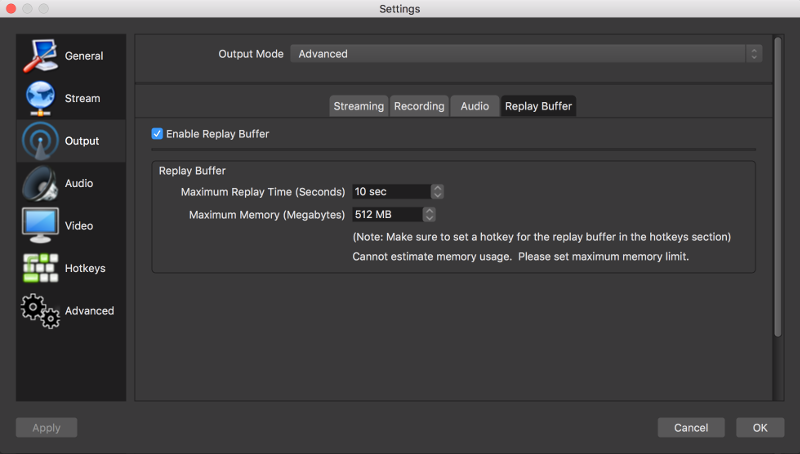Click Maximum Memory stepper arrows
The width and height of the screenshot is (800, 454).
[x=429, y=214]
